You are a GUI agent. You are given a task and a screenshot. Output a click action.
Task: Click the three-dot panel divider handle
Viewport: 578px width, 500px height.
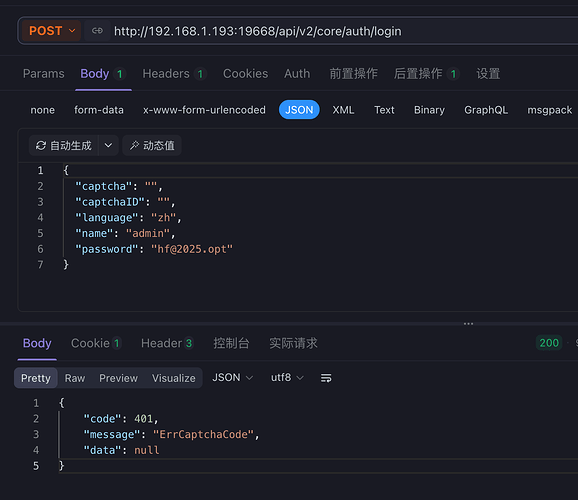[x=469, y=324]
